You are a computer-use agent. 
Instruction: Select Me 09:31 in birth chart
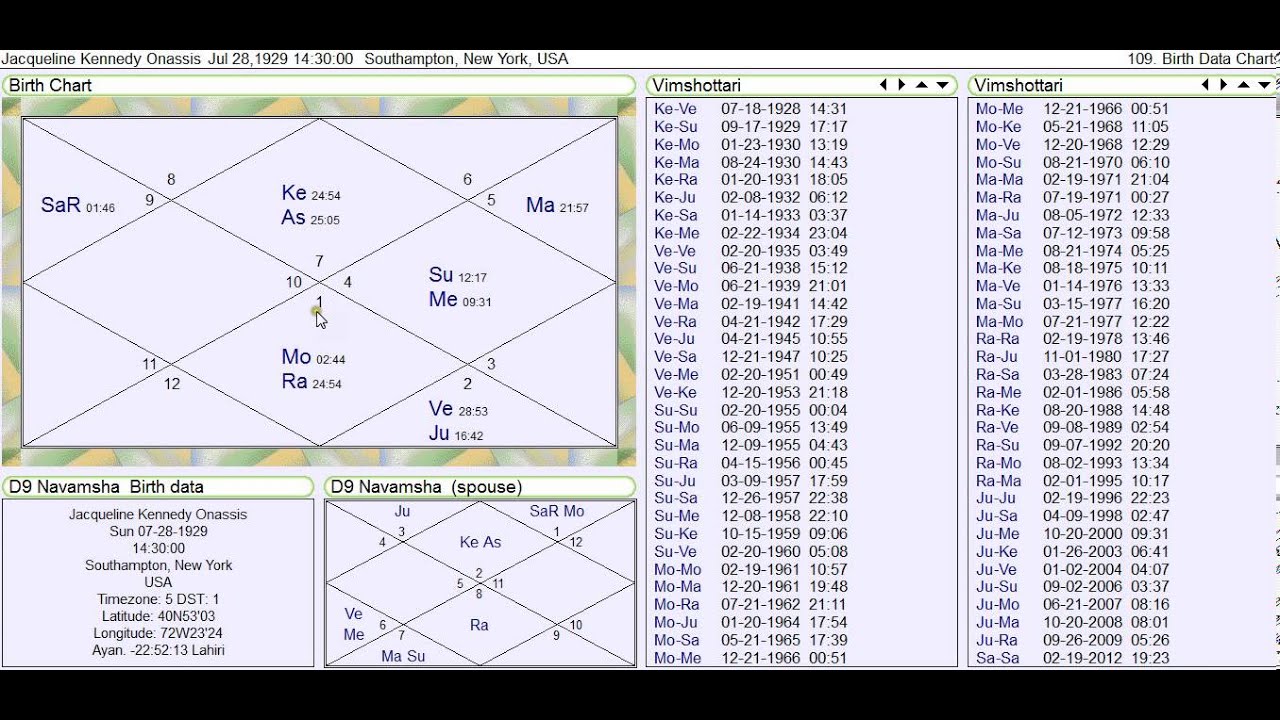(x=460, y=299)
